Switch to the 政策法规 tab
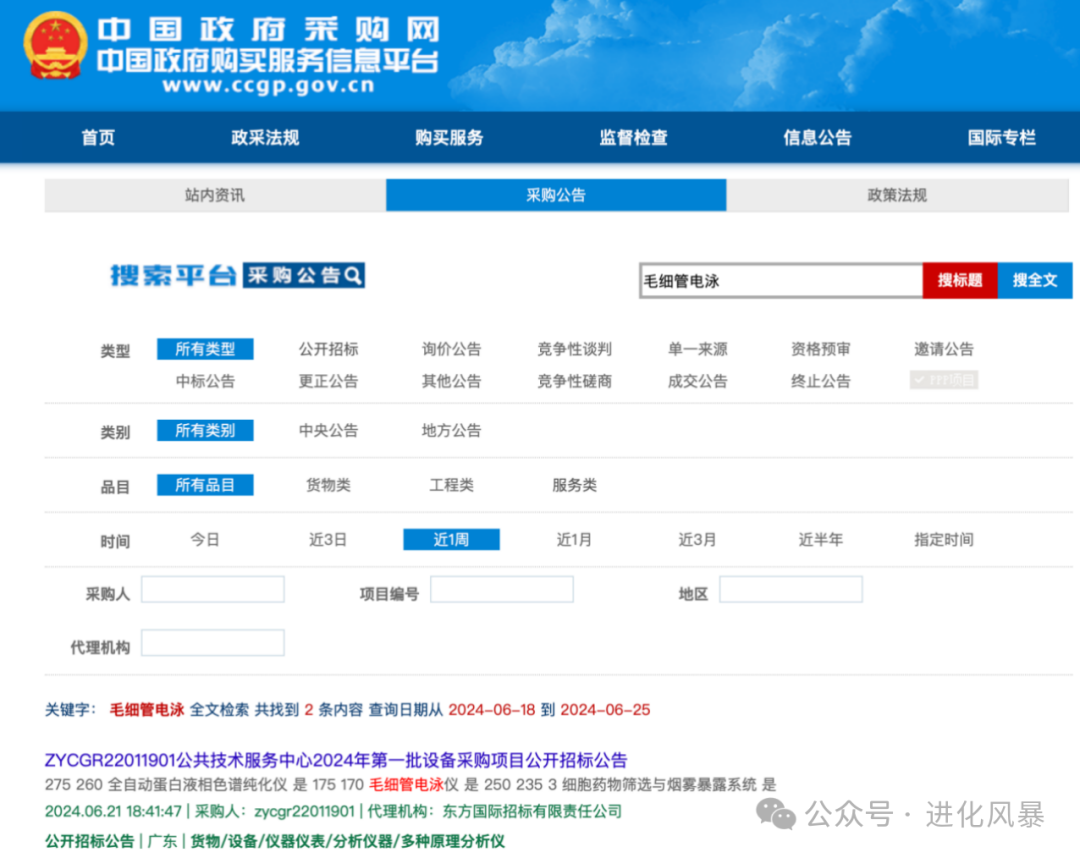 coord(897,195)
